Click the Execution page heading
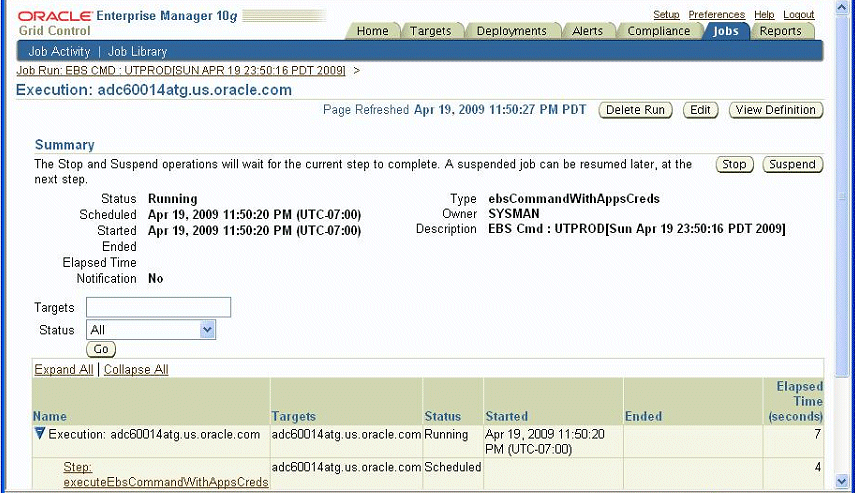This screenshot has width=855, height=493. (x=154, y=90)
